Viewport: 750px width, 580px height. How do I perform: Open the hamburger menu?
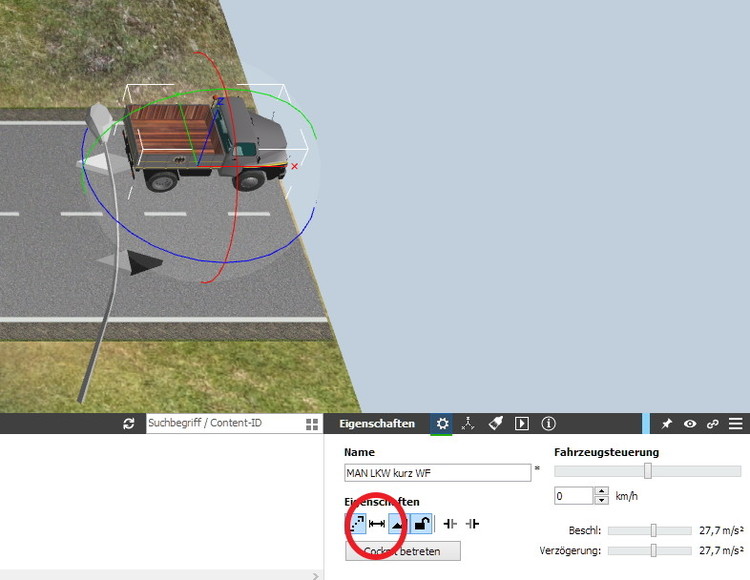click(x=736, y=424)
